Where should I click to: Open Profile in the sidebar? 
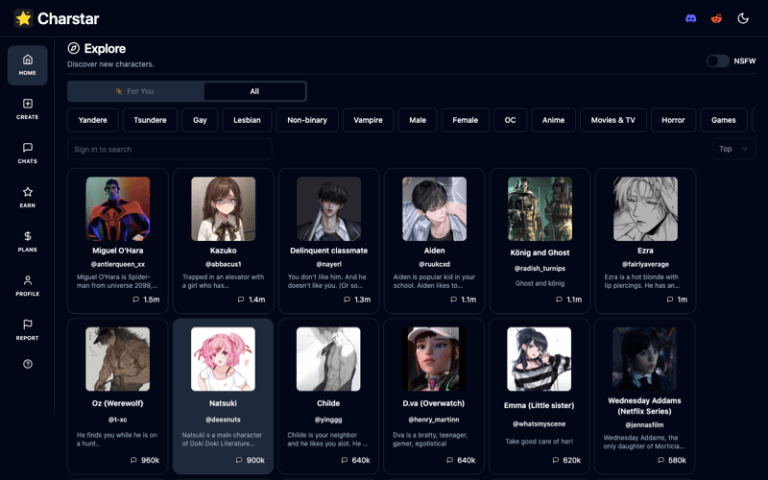(x=27, y=286)
